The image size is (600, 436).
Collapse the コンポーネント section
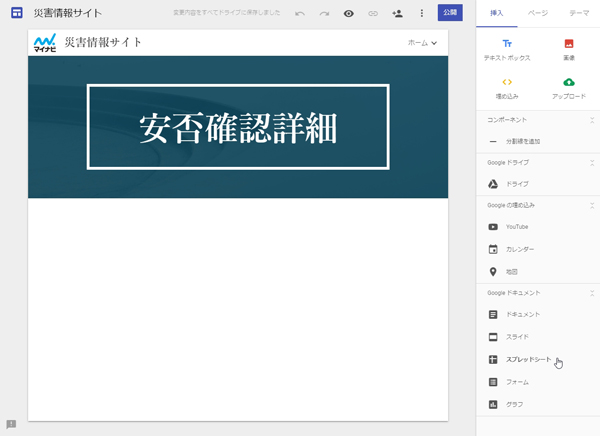(592, 120)
